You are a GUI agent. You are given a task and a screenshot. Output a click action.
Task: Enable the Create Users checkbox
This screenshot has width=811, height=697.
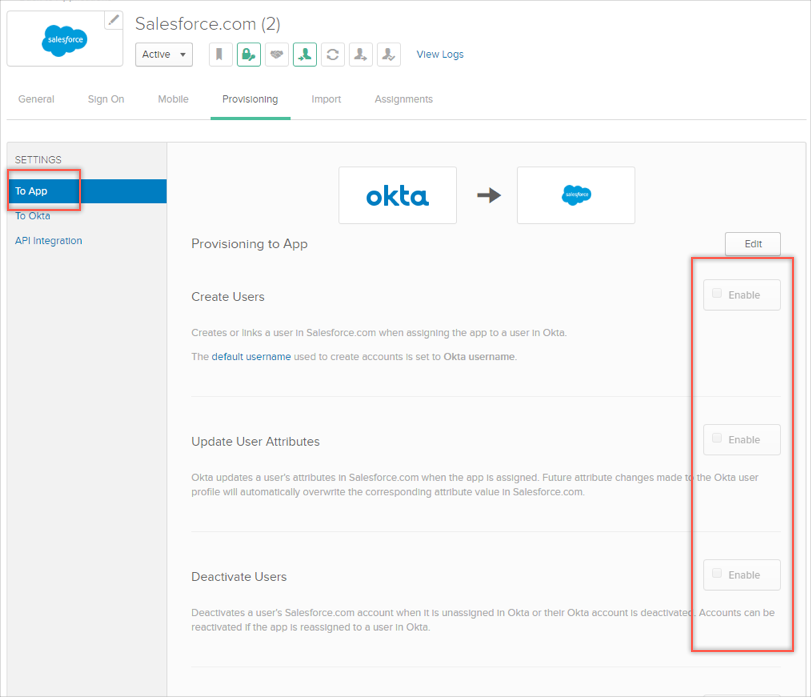click(x=717, y=294)
